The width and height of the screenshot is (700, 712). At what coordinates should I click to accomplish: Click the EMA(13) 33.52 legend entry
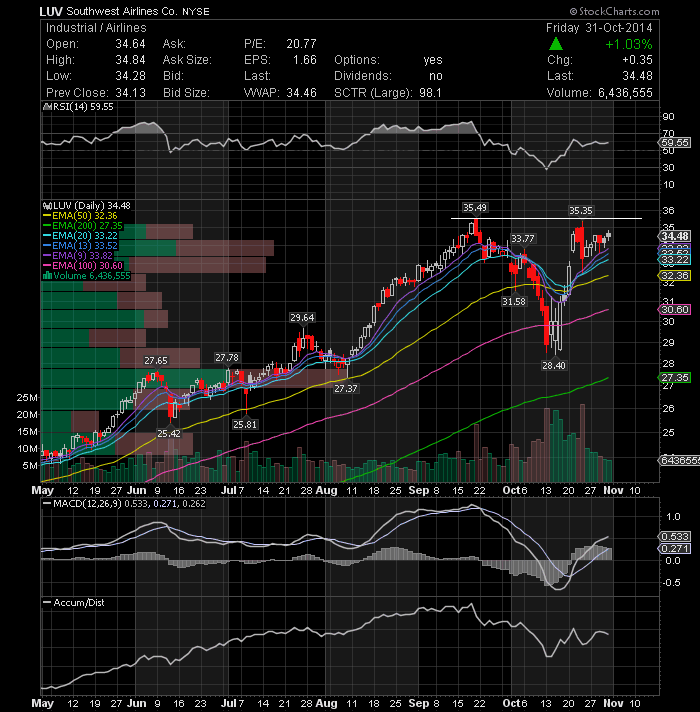coord(80,246)
